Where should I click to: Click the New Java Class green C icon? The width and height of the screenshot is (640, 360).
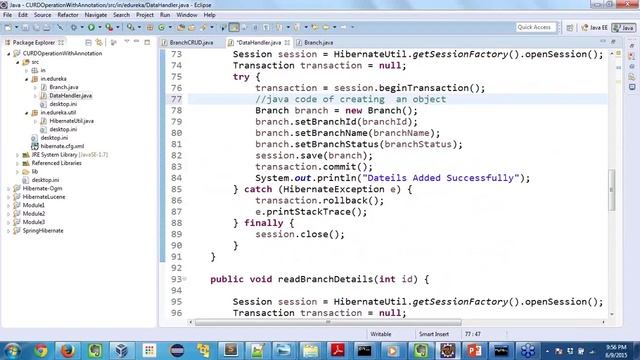[162, 27]
